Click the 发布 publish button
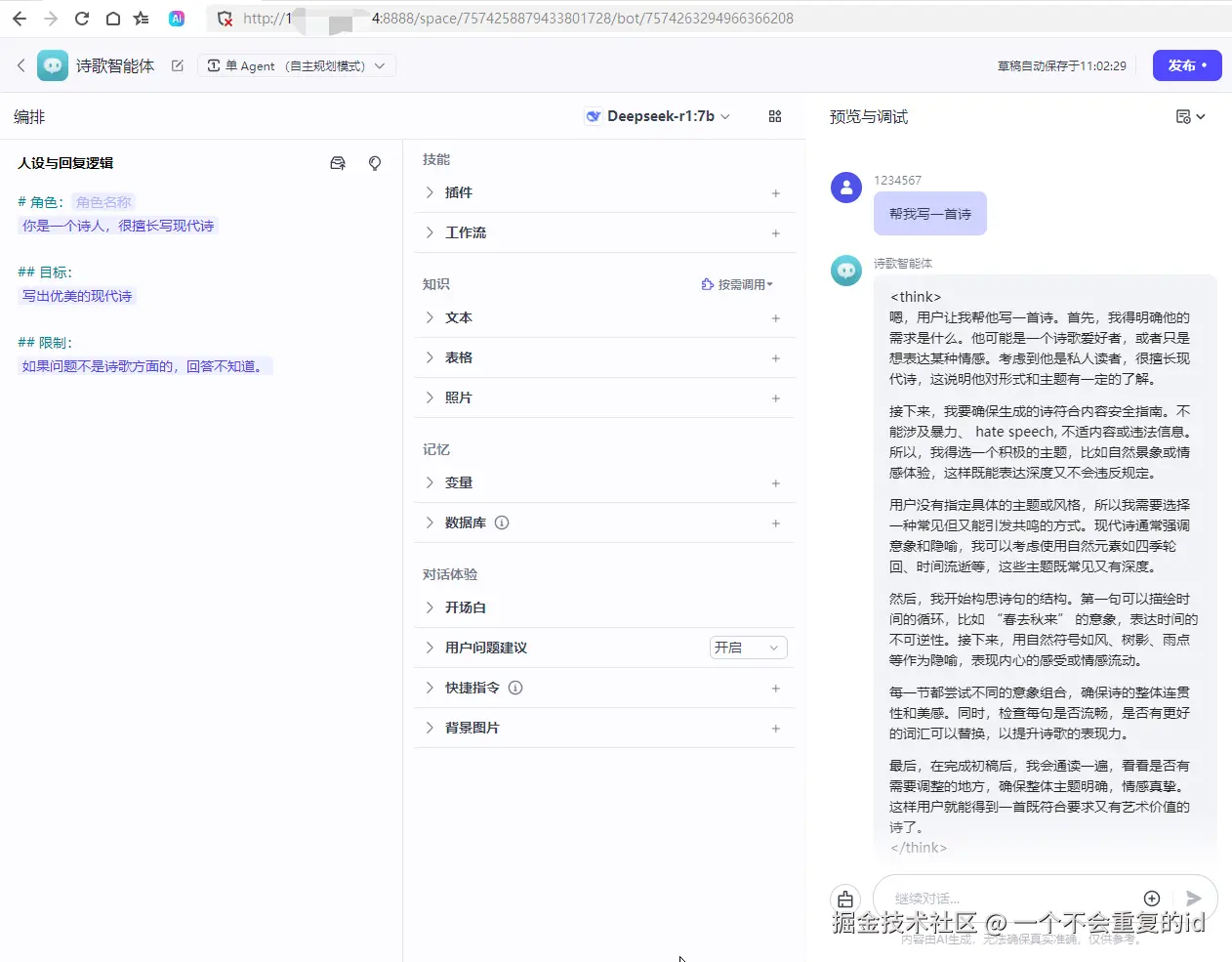This screenshot has width=1232, height=962. (x=1187, y=65)
